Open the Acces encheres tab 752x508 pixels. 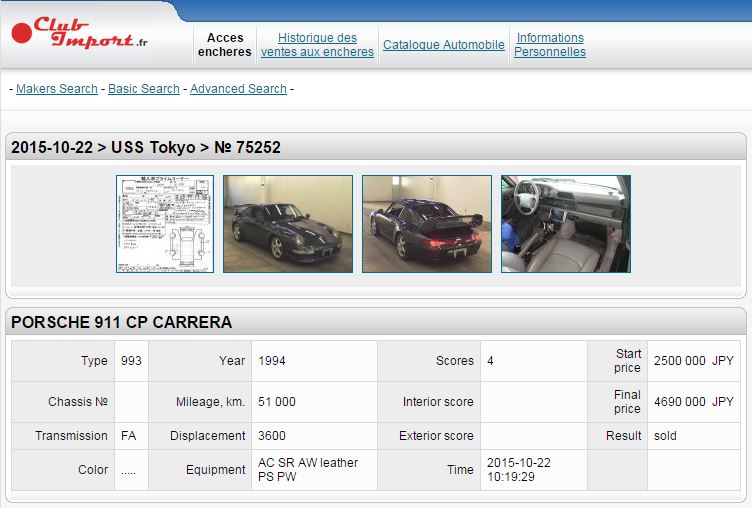[225, 45]
